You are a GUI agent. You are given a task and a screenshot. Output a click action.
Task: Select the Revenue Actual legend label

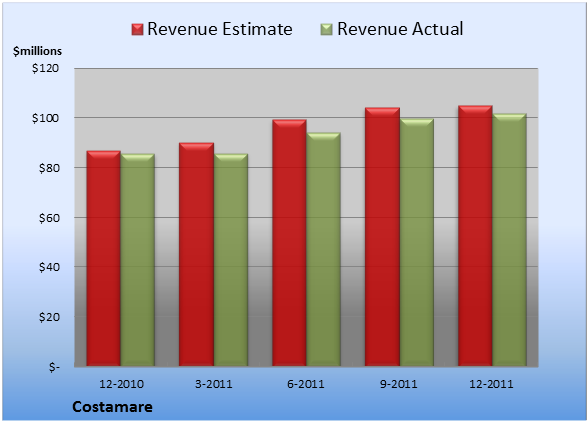pyautogui.click(x=400, y=29)
